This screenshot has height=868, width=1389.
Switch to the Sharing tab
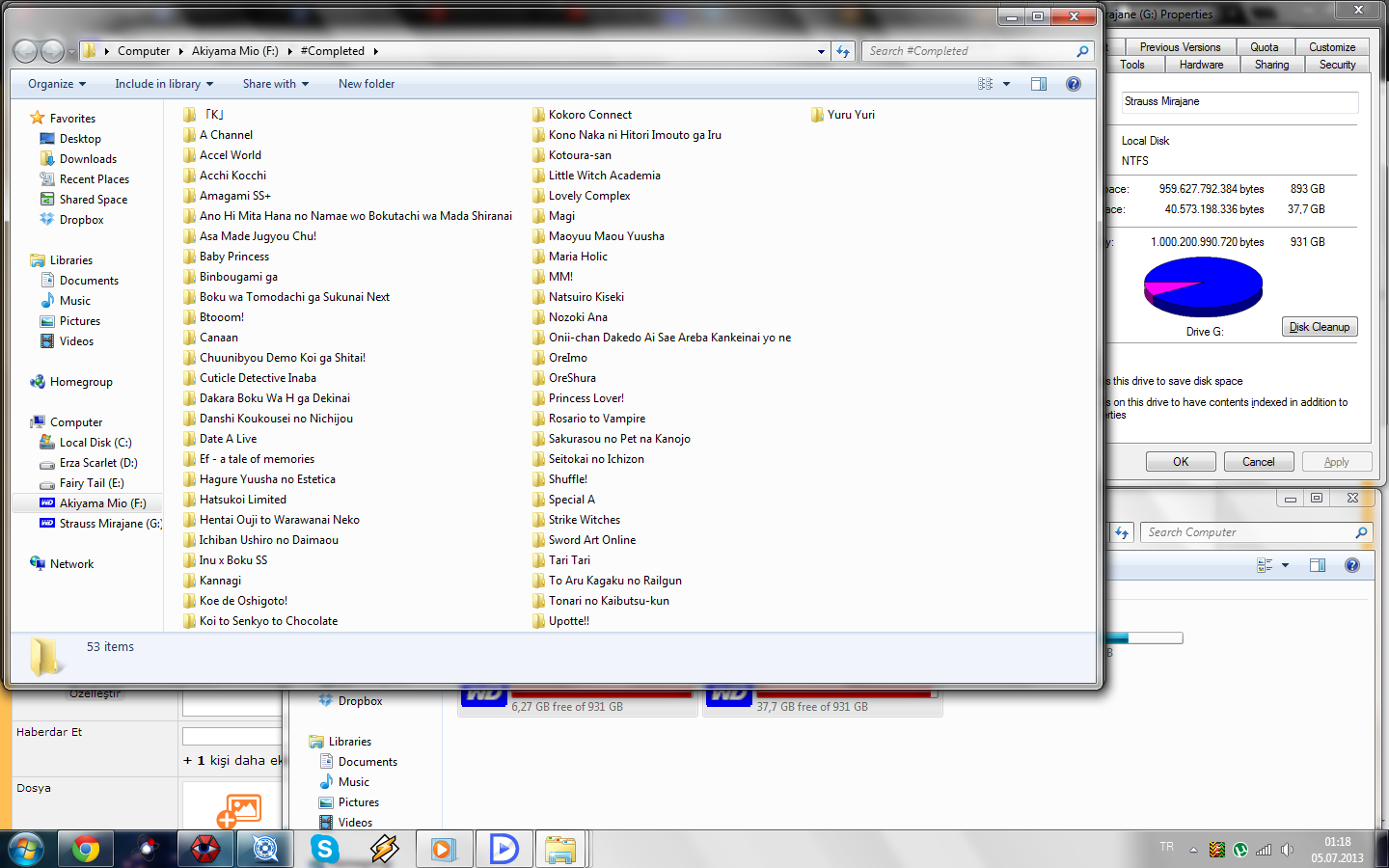1271,65
